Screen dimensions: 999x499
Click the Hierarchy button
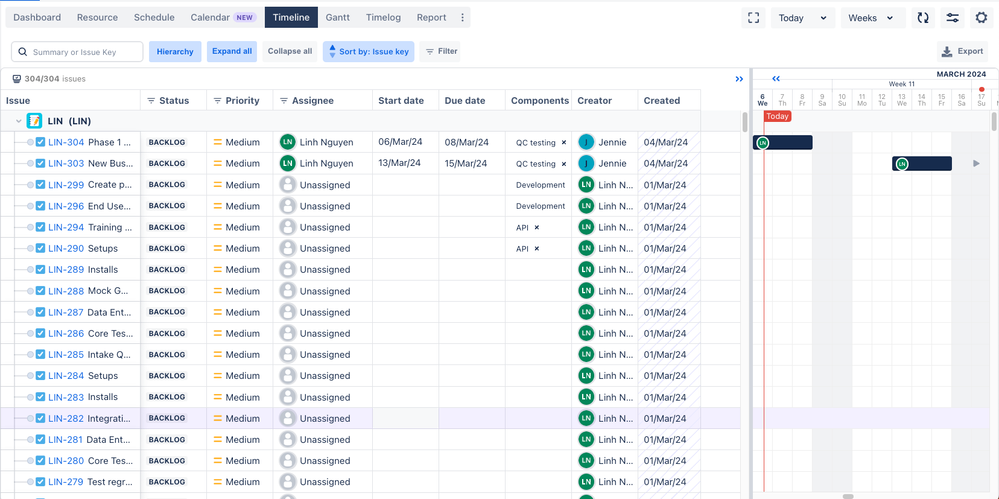(x=175, y=52)
